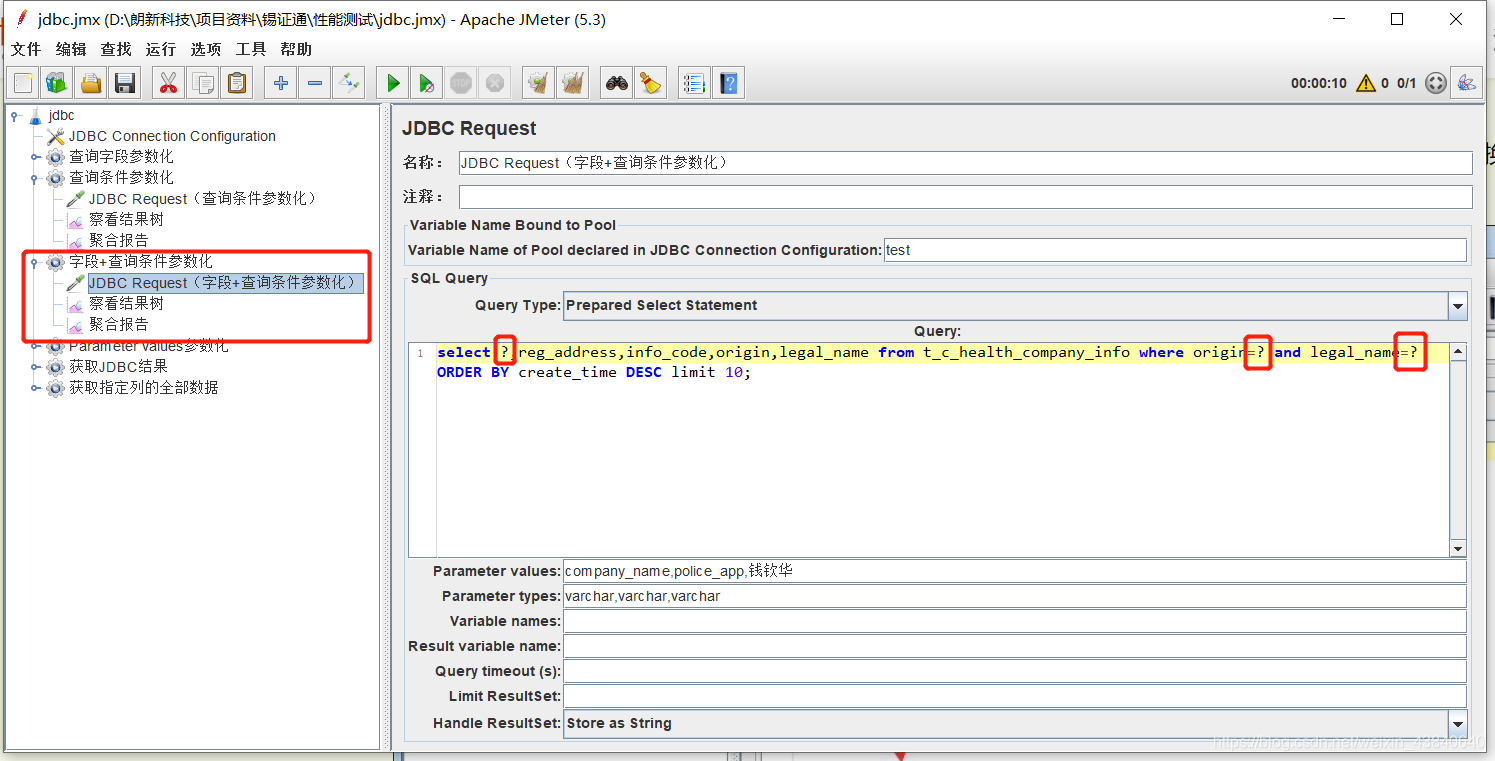Collapse all tree nodes with minus
The width and height of the screenshot is (1495, 761).
[x=315, y=83]
